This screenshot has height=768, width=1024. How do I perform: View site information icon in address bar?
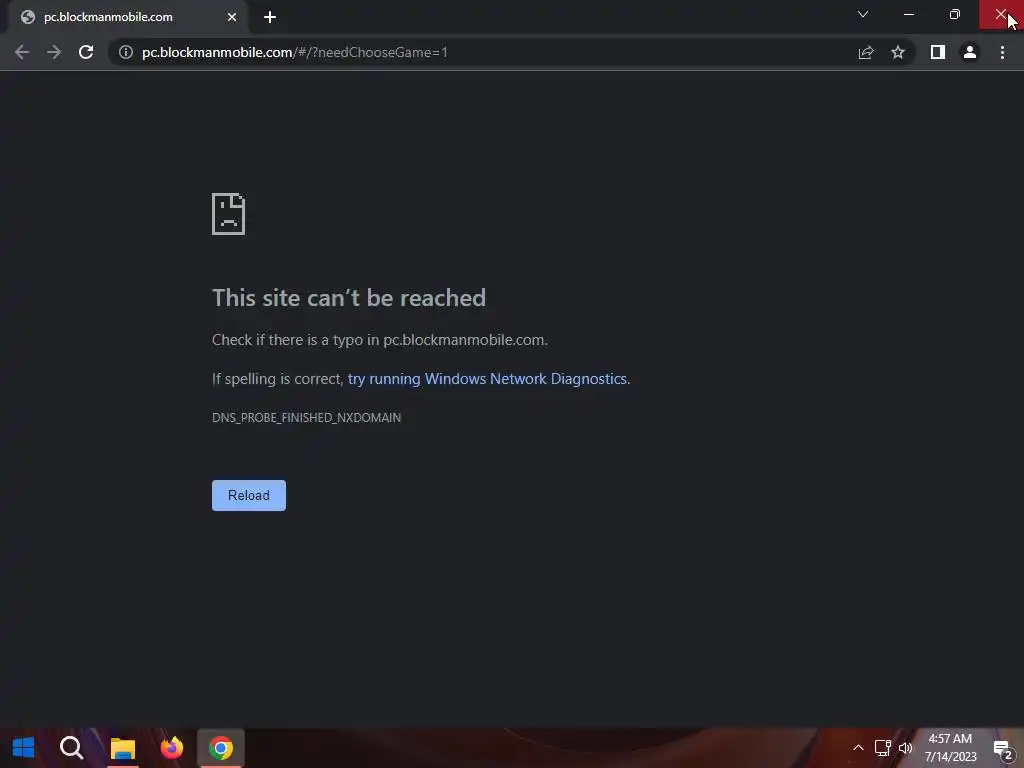pos(126,52)
